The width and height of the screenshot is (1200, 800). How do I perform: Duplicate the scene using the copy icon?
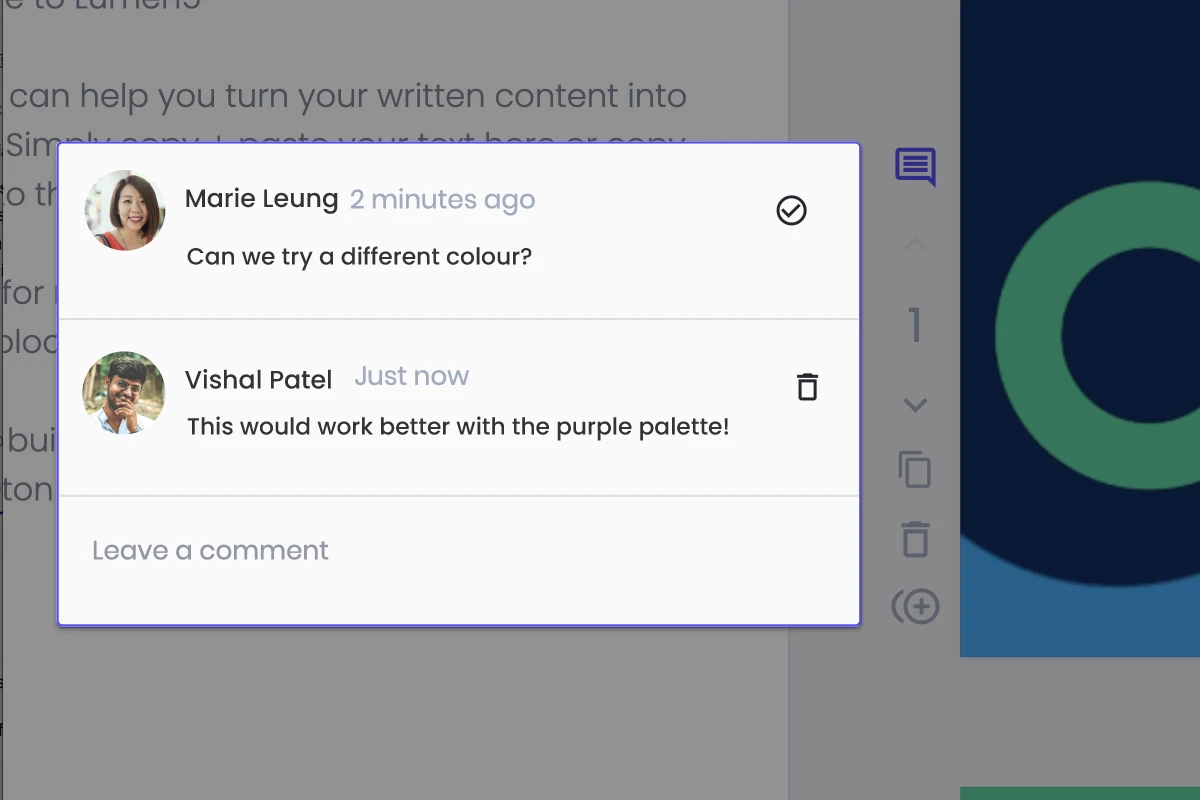pos(915,469)
